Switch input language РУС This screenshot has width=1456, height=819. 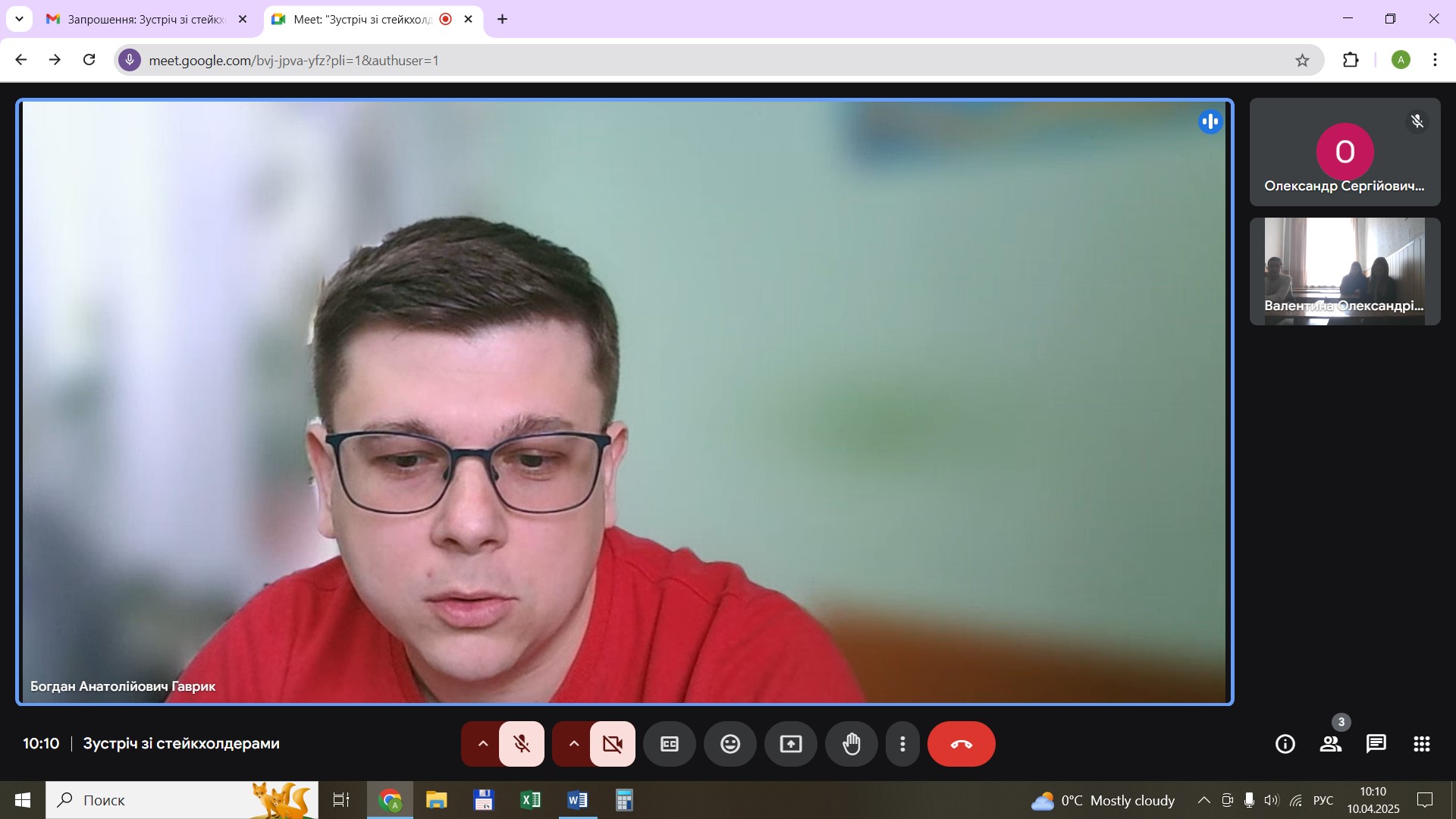(x=1323, y=800)
